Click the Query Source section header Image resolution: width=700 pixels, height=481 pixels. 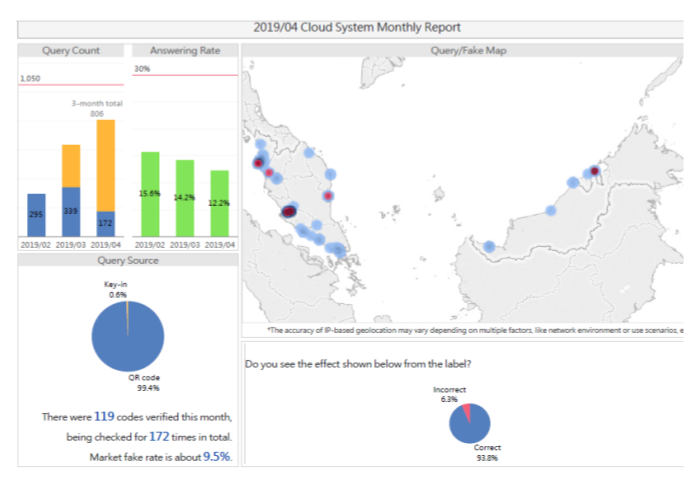click(128, 260)
